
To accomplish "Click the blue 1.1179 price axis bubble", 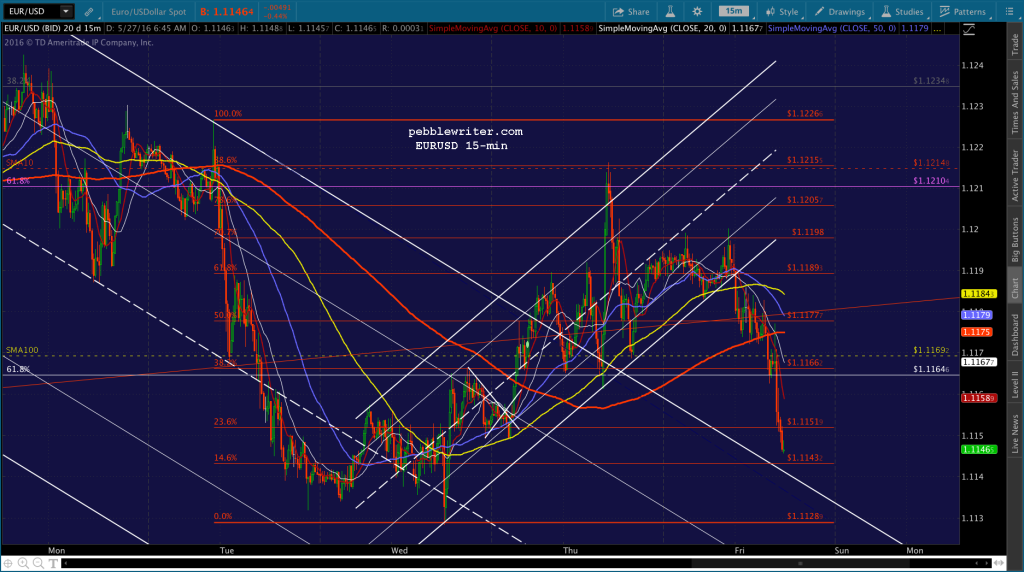I will (x=977, y=315).
